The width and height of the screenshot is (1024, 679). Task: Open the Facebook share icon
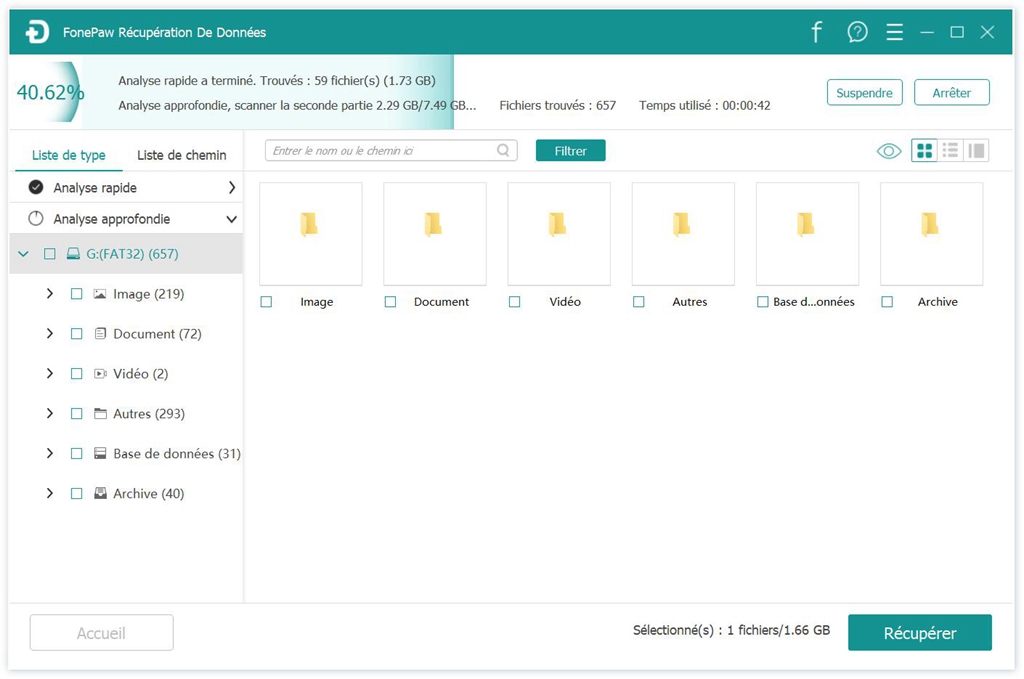pos(816,31)
